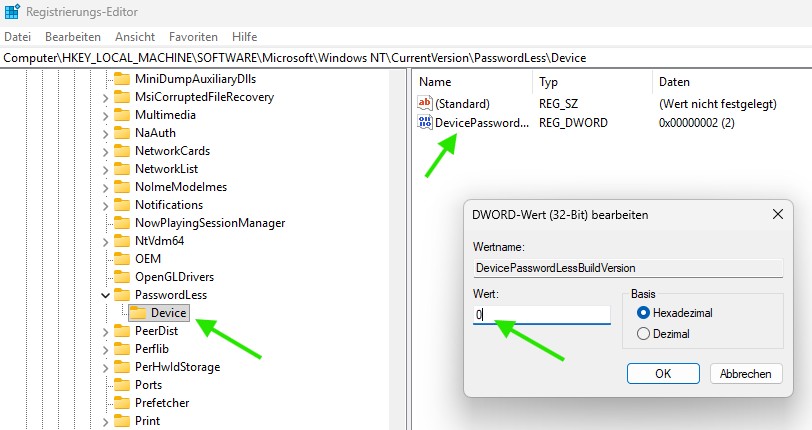Expand the MiniDumpAuxiliaryDlls tree node

pos(106,79)
